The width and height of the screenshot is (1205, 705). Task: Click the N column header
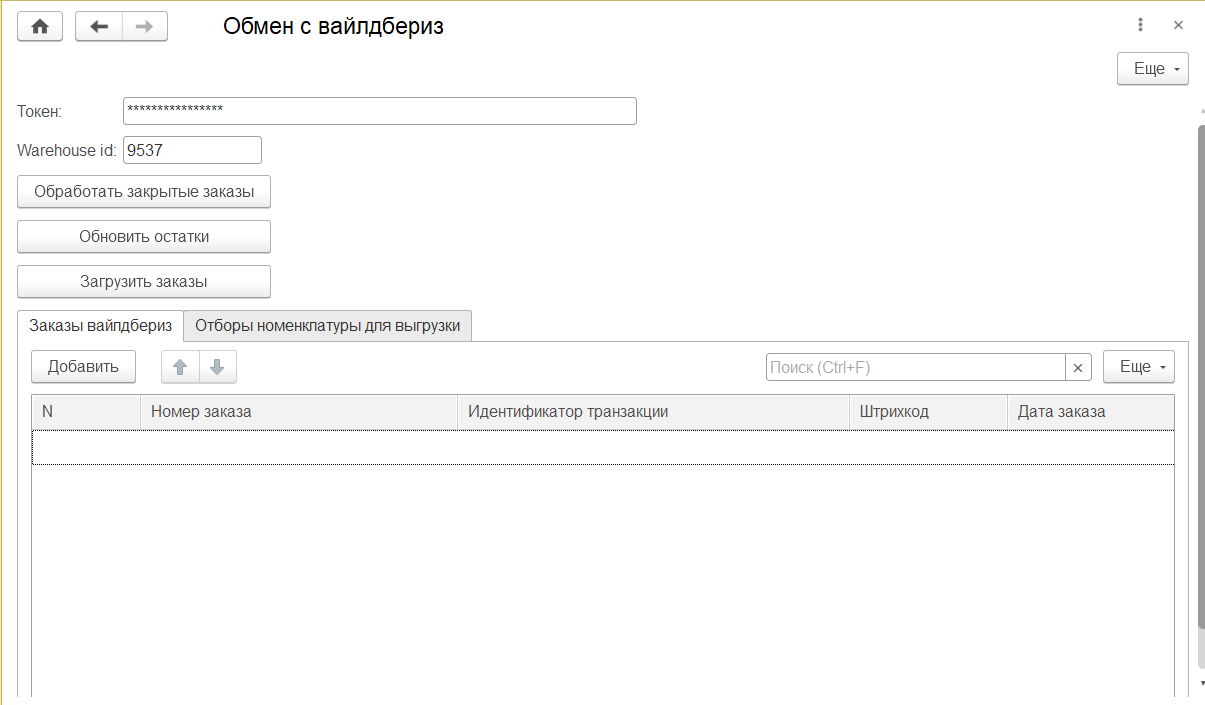point(87,412)
